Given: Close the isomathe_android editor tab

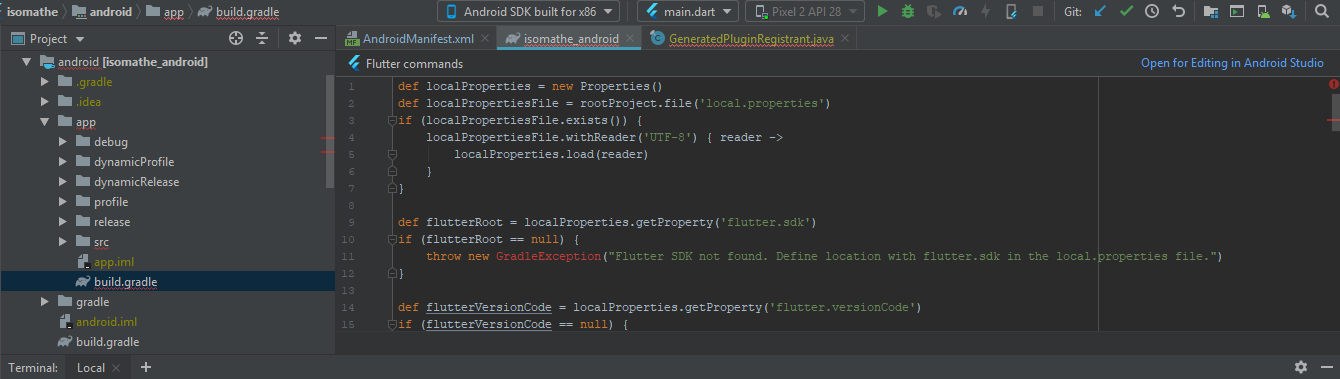Looking at the screenshot, I should [x=631, y=39].
